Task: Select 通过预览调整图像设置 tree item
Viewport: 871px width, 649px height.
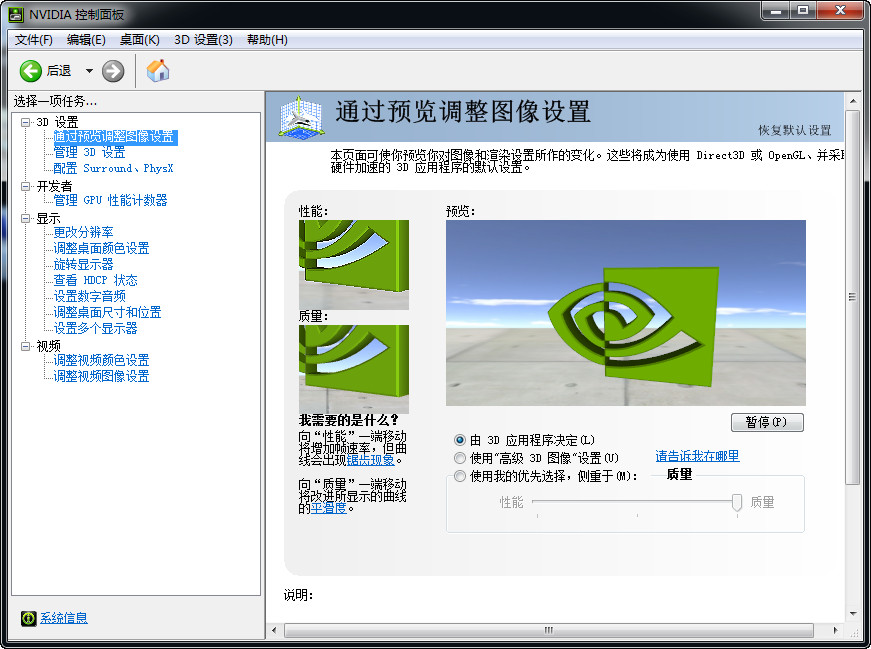Action: tap(115, 137)
